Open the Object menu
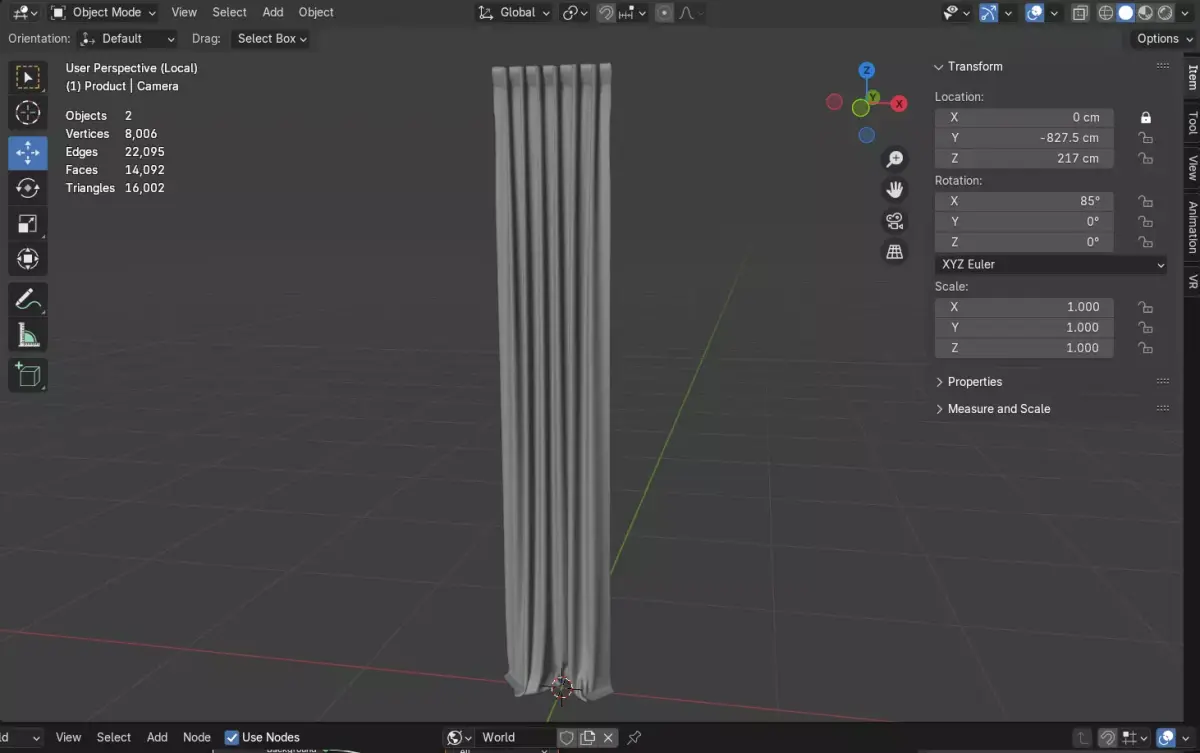 (x=316, y=13)
